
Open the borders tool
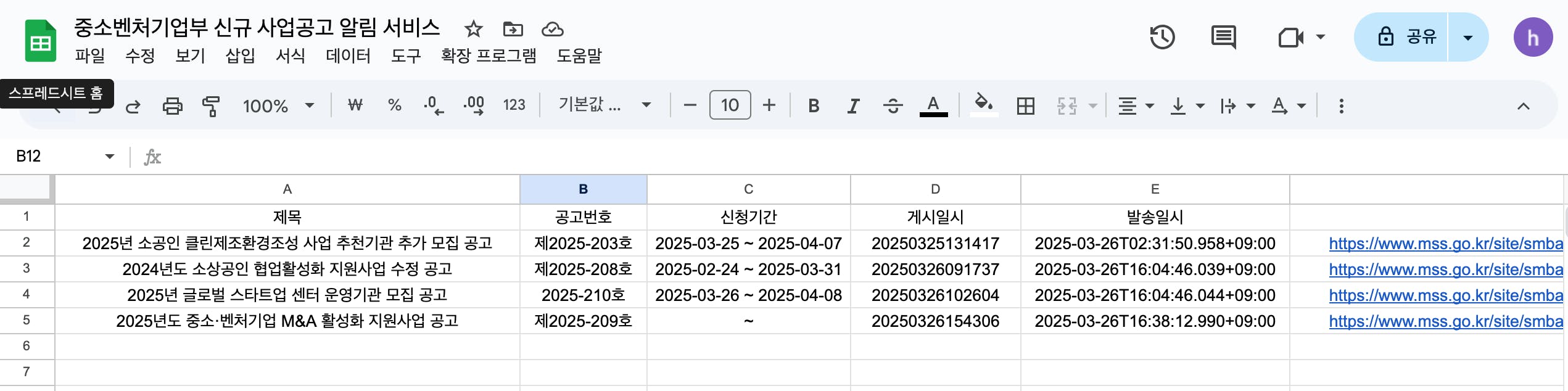click(1025, 106)
